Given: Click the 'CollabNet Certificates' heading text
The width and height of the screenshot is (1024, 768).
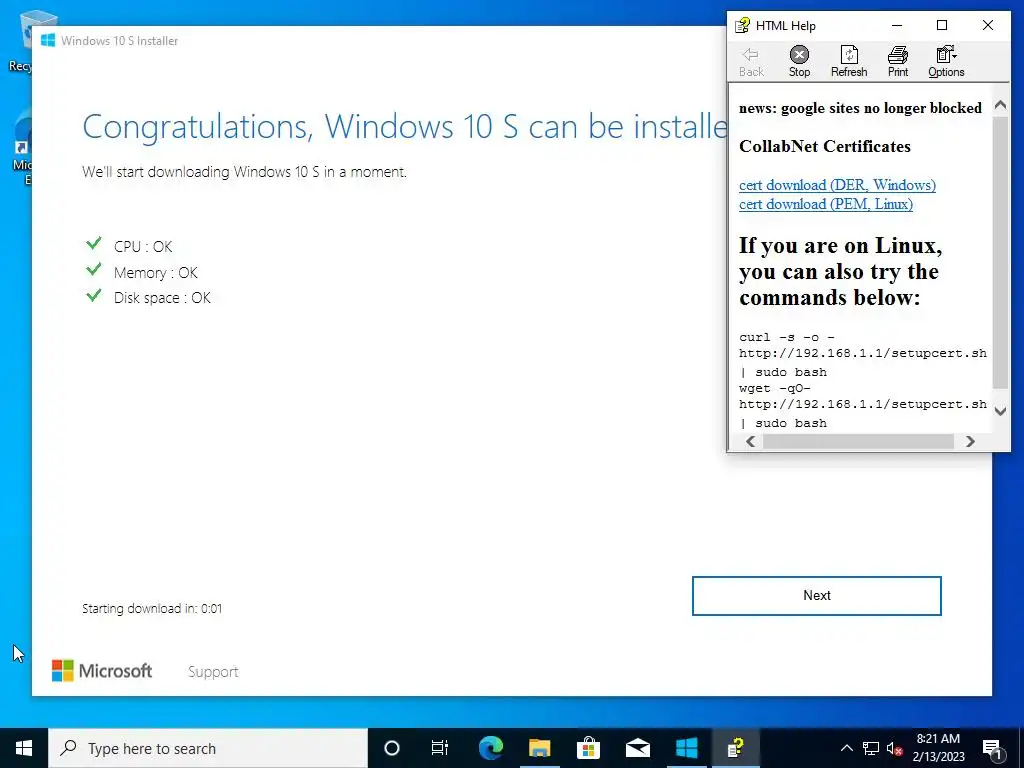Looking at the screenshot, I should [x=825, y=146].
